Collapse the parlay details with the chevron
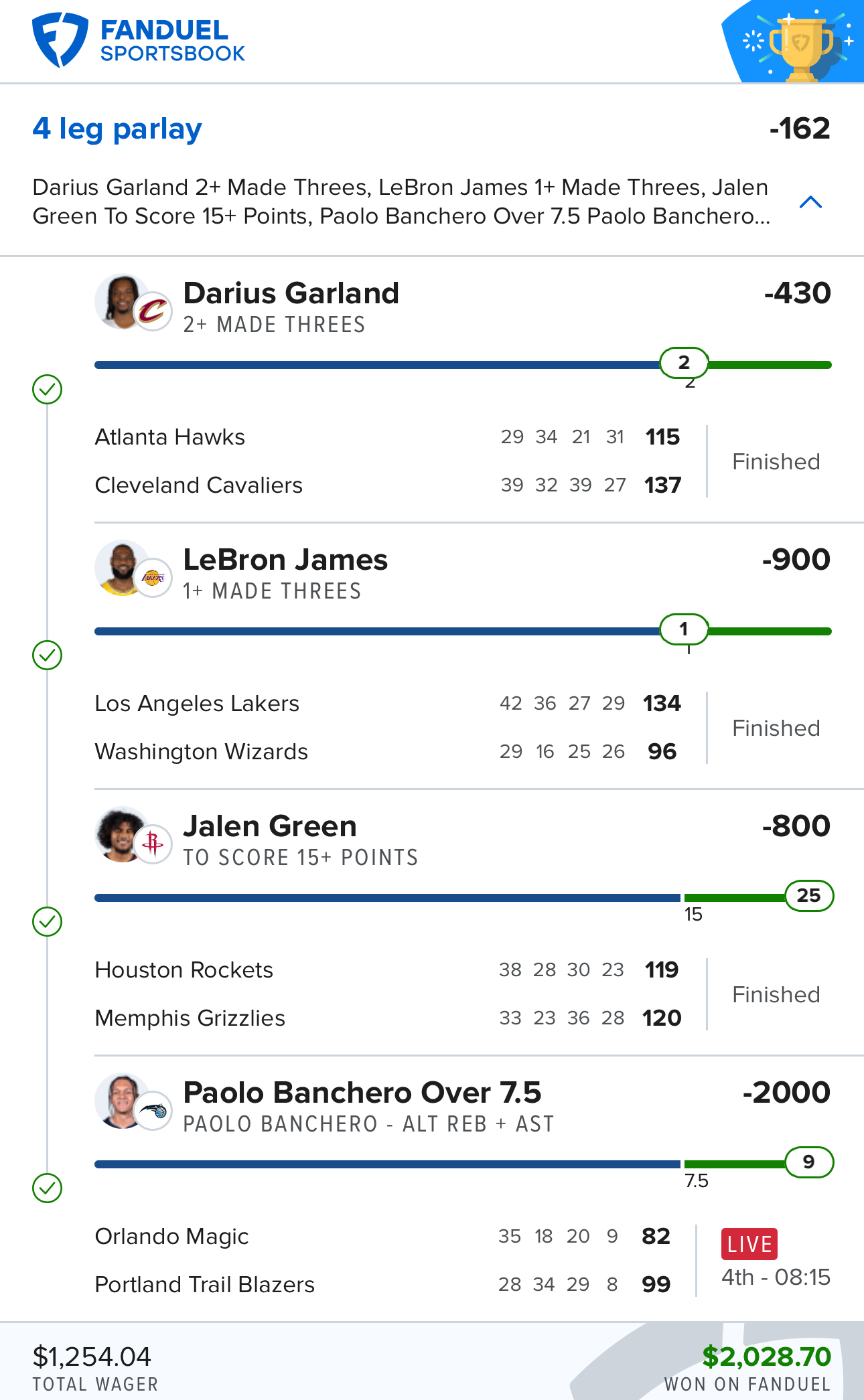The image size is (864, 1400). 811,202
